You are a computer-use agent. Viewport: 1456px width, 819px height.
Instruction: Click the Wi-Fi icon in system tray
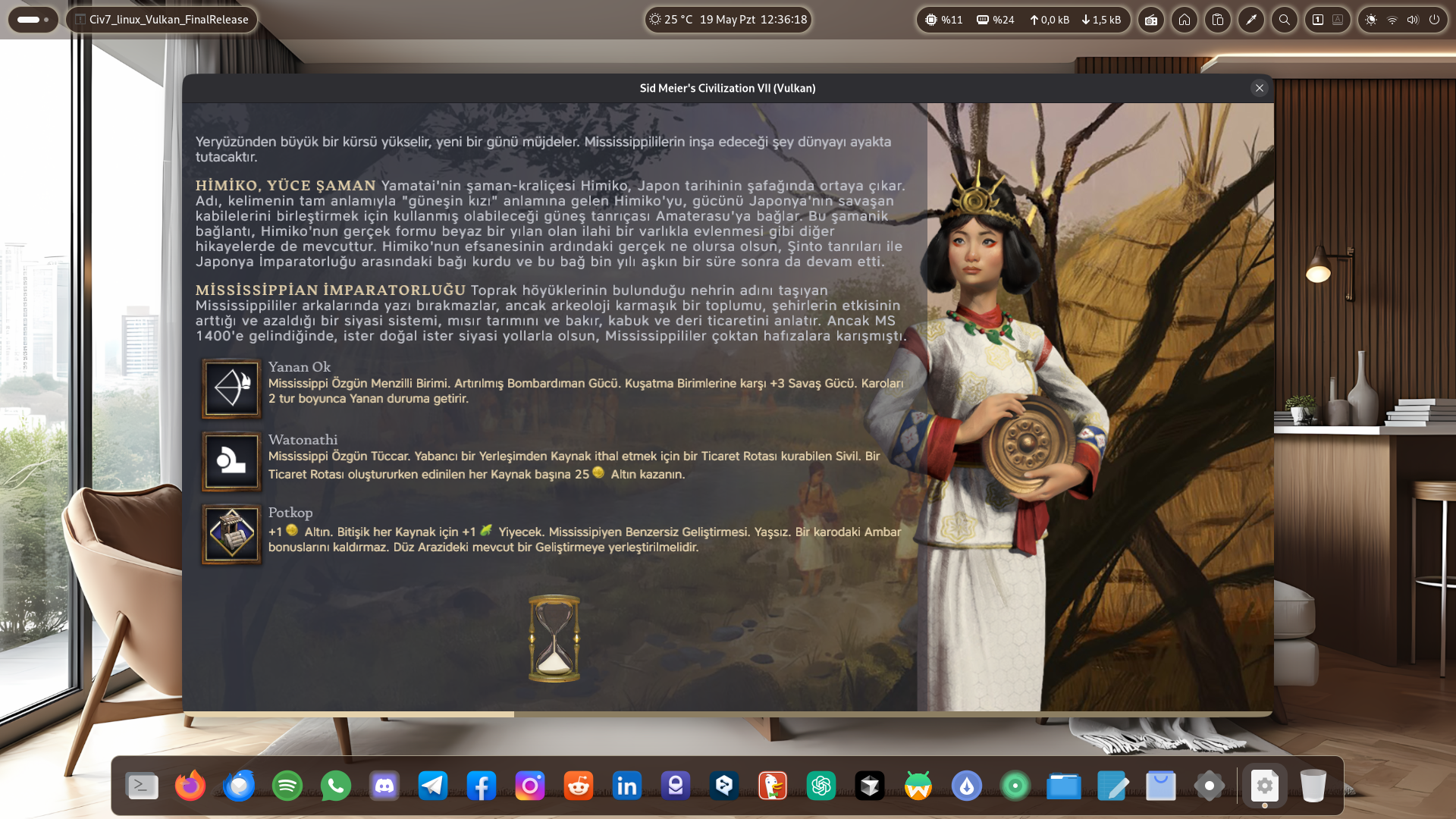1392,20
